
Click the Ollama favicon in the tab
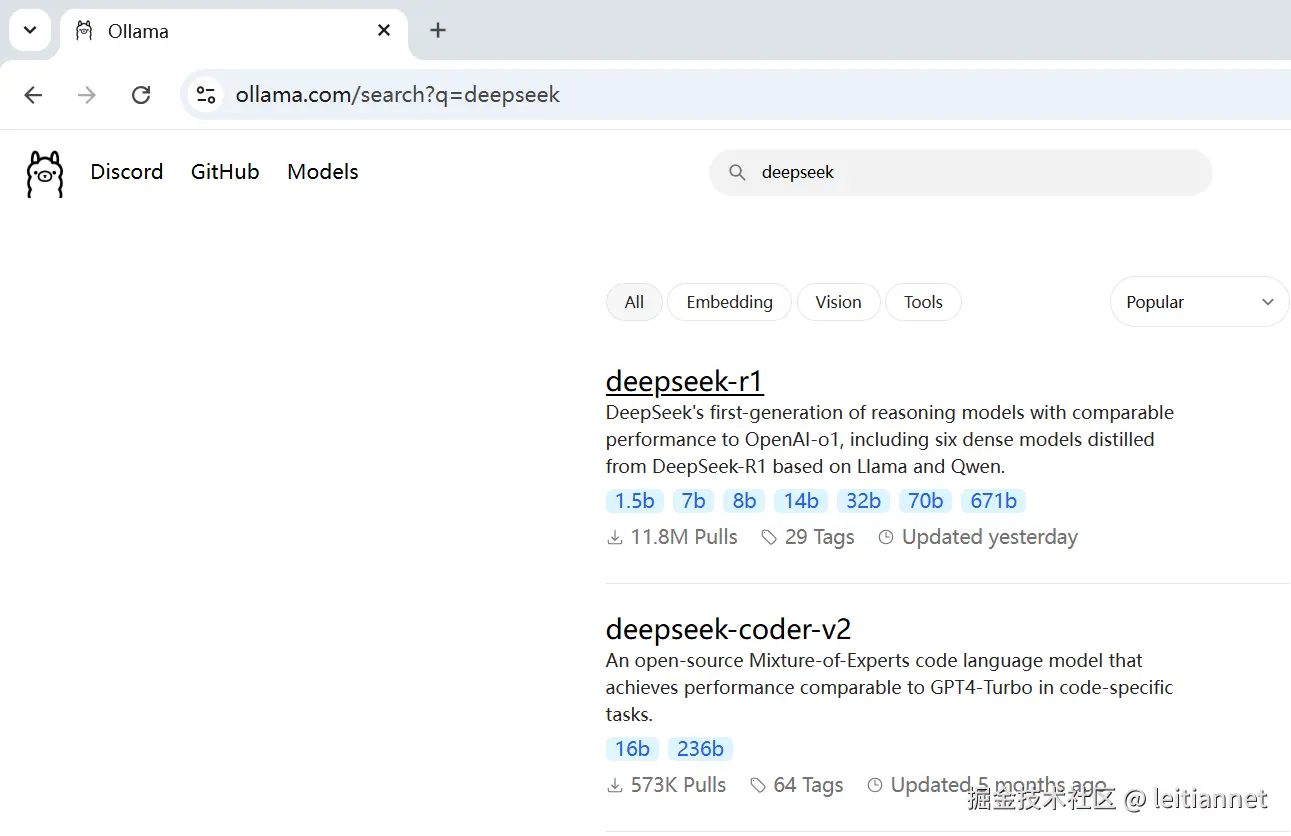point(84,31)
